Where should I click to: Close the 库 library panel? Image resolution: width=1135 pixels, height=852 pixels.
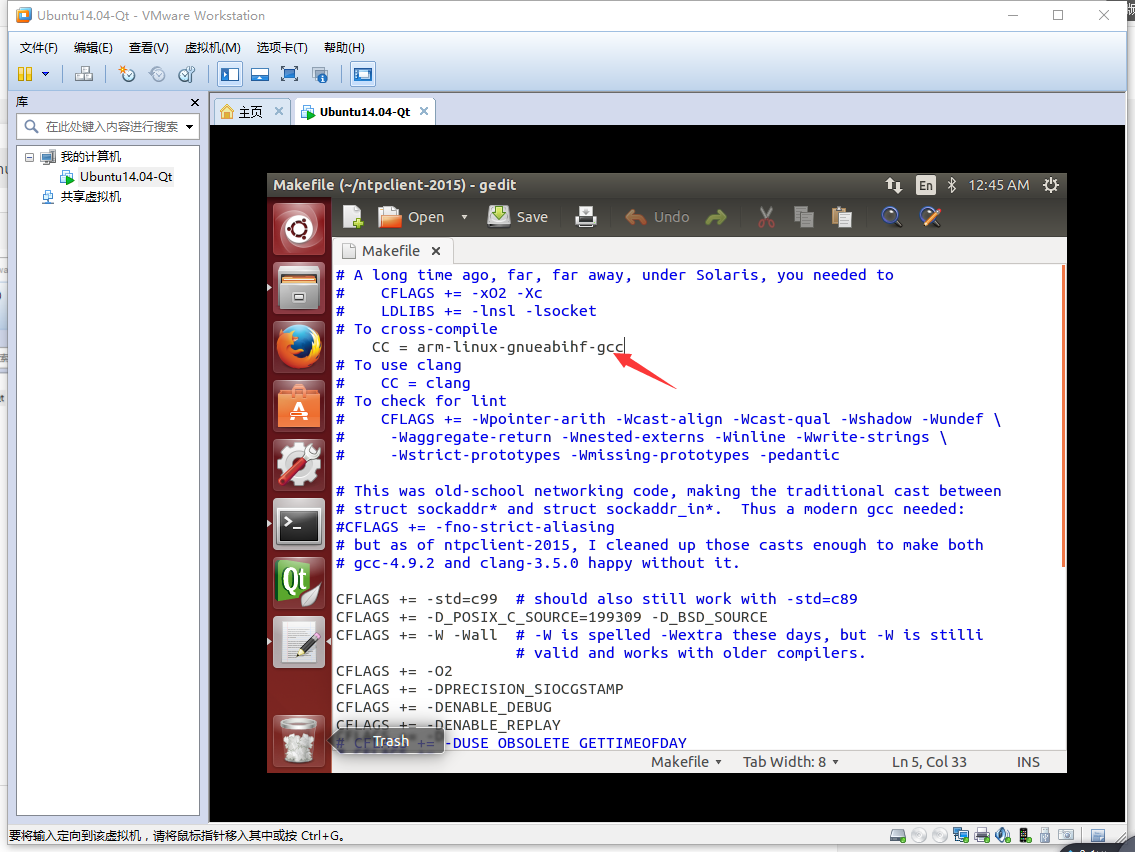click(x=194, y=103)
